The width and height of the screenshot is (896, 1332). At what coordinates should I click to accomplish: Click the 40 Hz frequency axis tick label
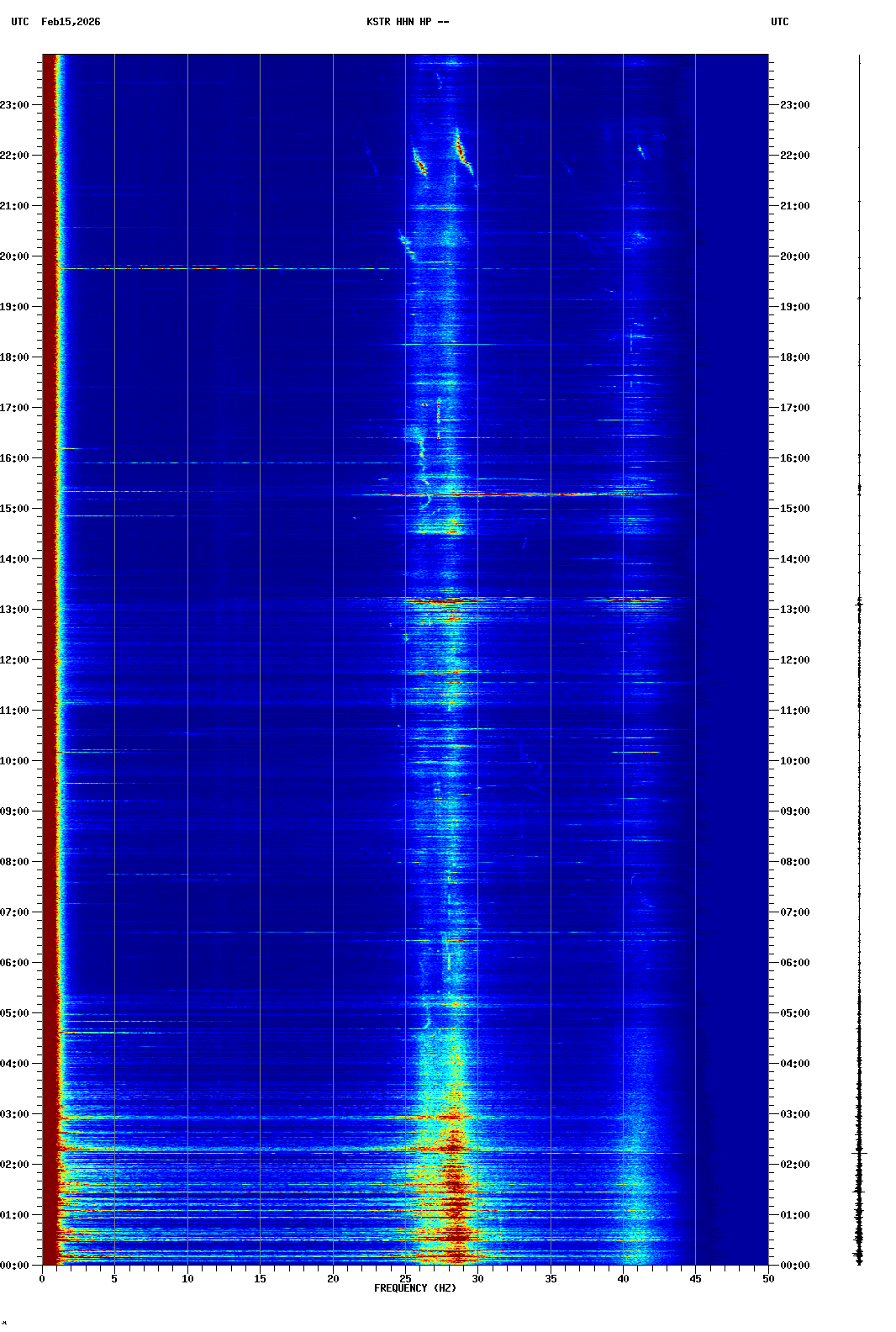623,1279
